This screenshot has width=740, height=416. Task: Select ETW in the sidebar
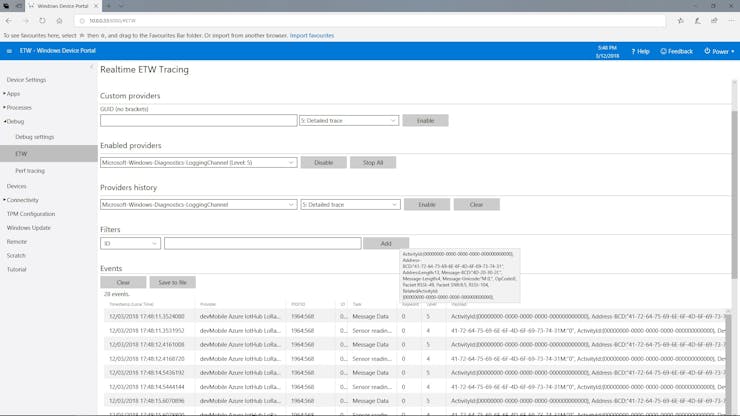click(49, 154)
